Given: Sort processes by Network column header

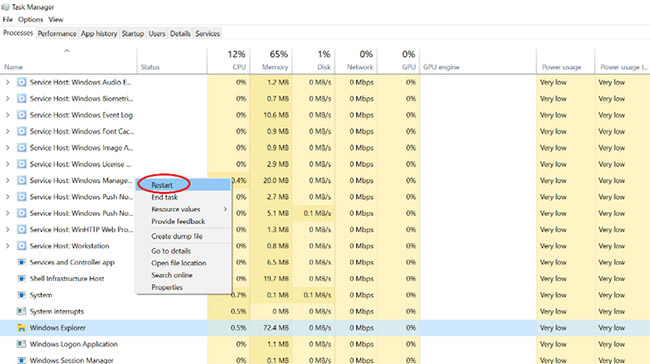Looking at the screenshot, I should point(356,61).
